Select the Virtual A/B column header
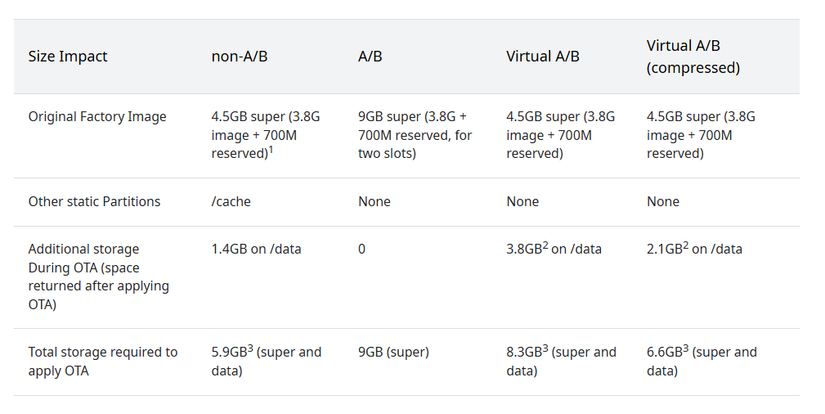825x414 pixels. (x=542, y=56)
